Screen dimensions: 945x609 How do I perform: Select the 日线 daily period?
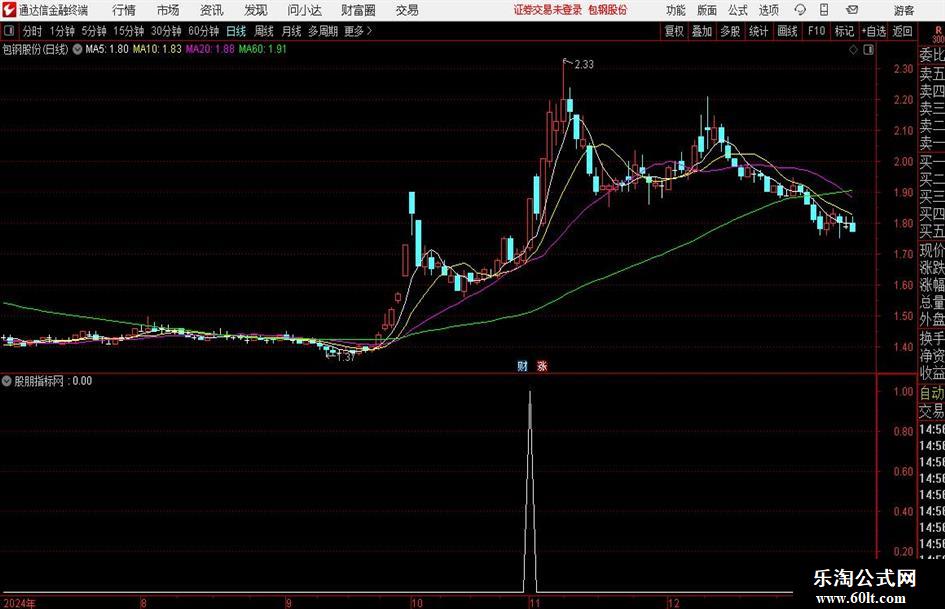click(236, 31)
